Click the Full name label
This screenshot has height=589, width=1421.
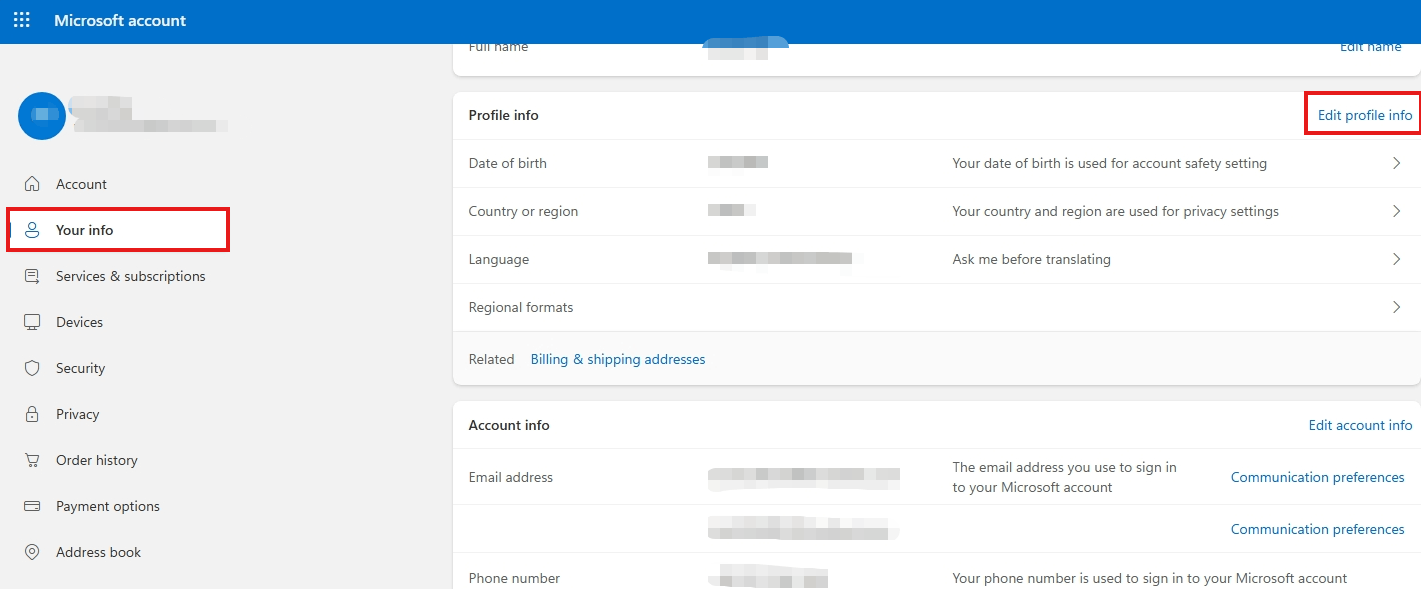498,47
